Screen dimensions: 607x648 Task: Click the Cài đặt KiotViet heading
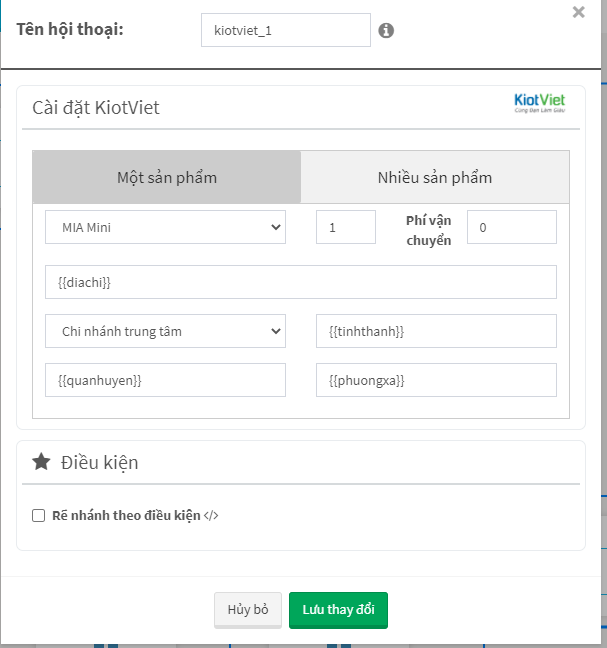(x=96, y=107)
